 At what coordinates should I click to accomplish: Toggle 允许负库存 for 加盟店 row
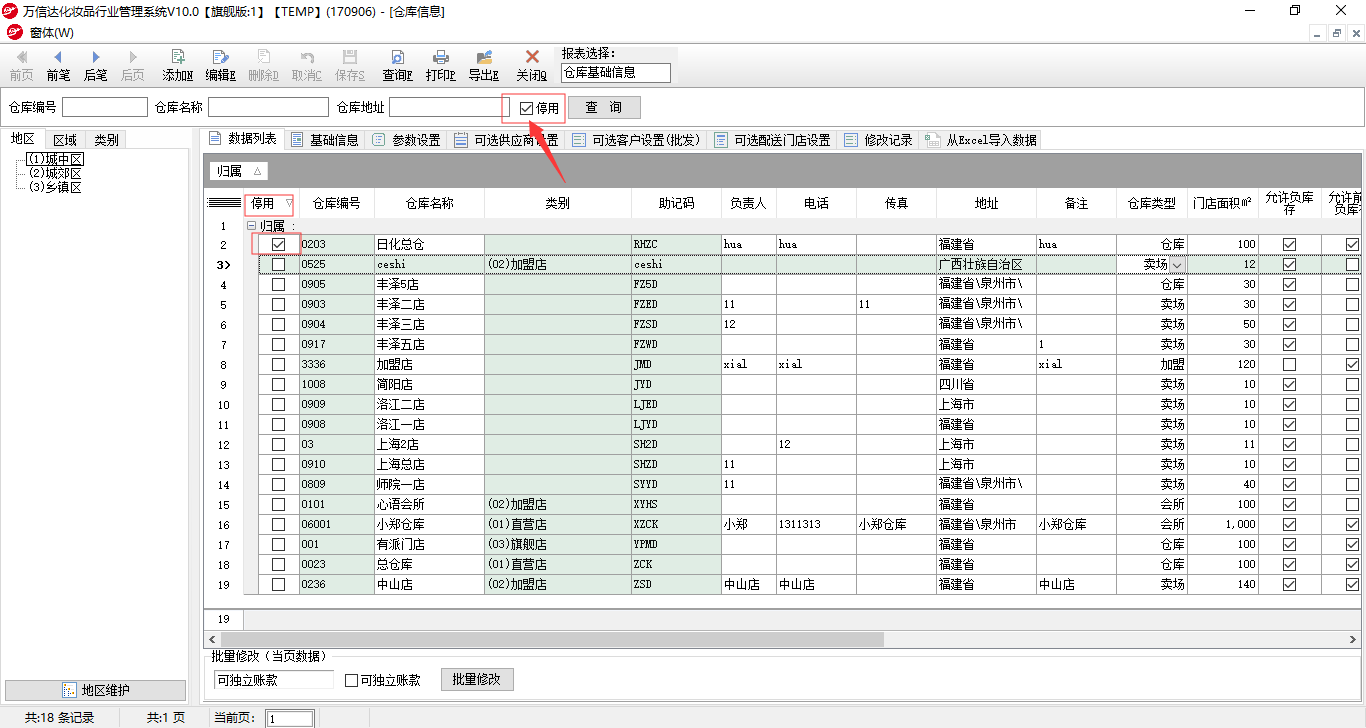[x=1289, y=364]
